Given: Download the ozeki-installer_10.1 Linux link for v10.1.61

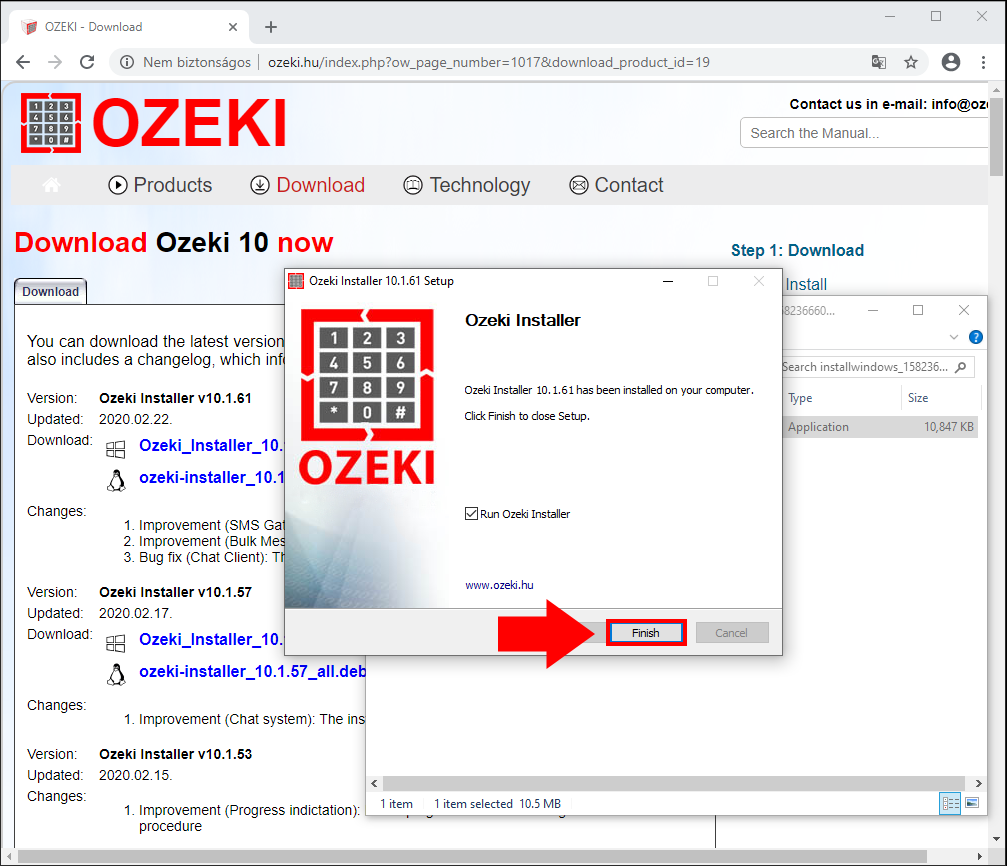Looking at the screenshot, I should coord(211,477).
